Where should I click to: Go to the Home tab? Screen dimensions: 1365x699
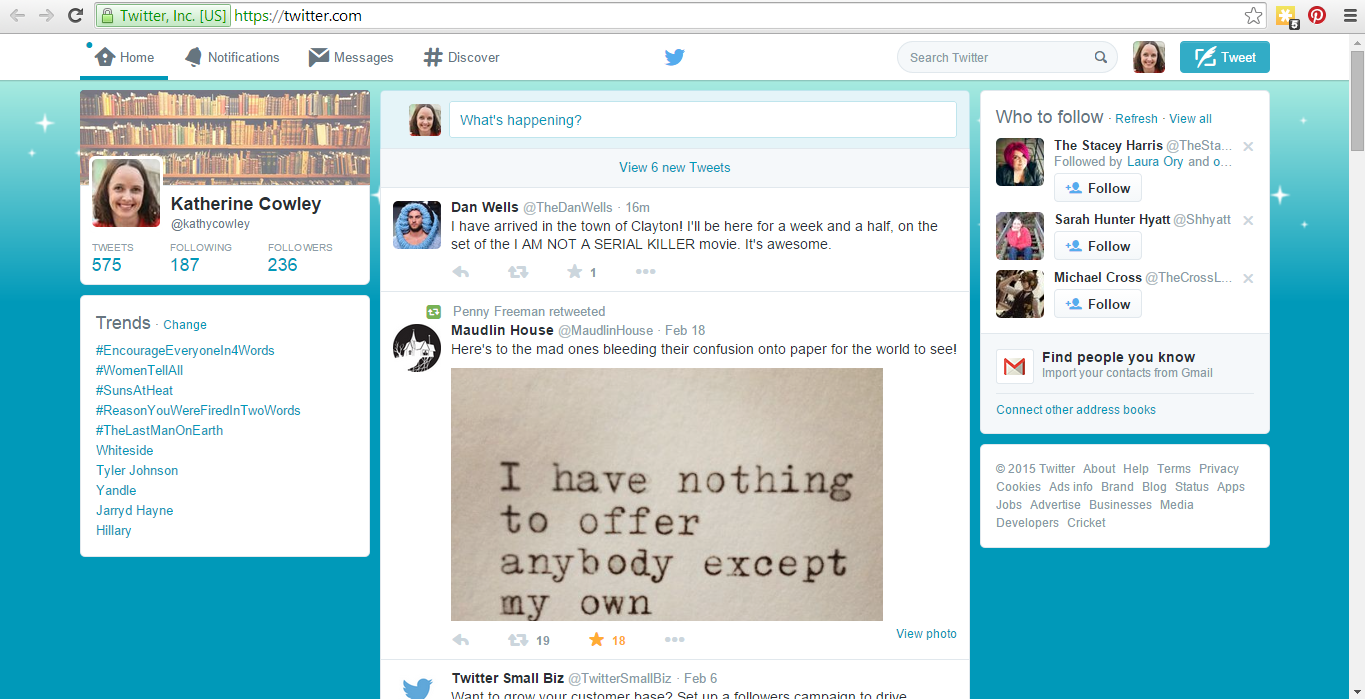[125, 57]
